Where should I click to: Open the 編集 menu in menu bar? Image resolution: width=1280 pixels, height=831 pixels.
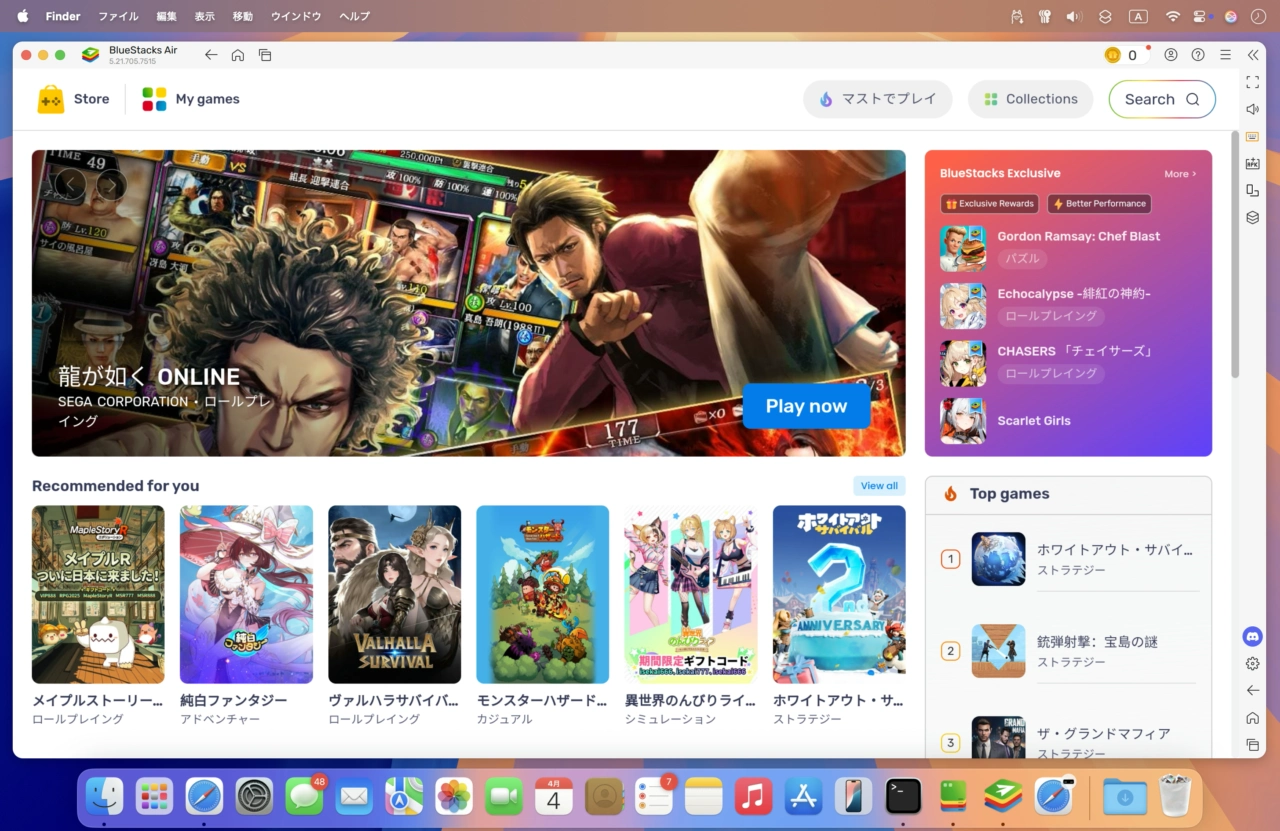(166, 16)
